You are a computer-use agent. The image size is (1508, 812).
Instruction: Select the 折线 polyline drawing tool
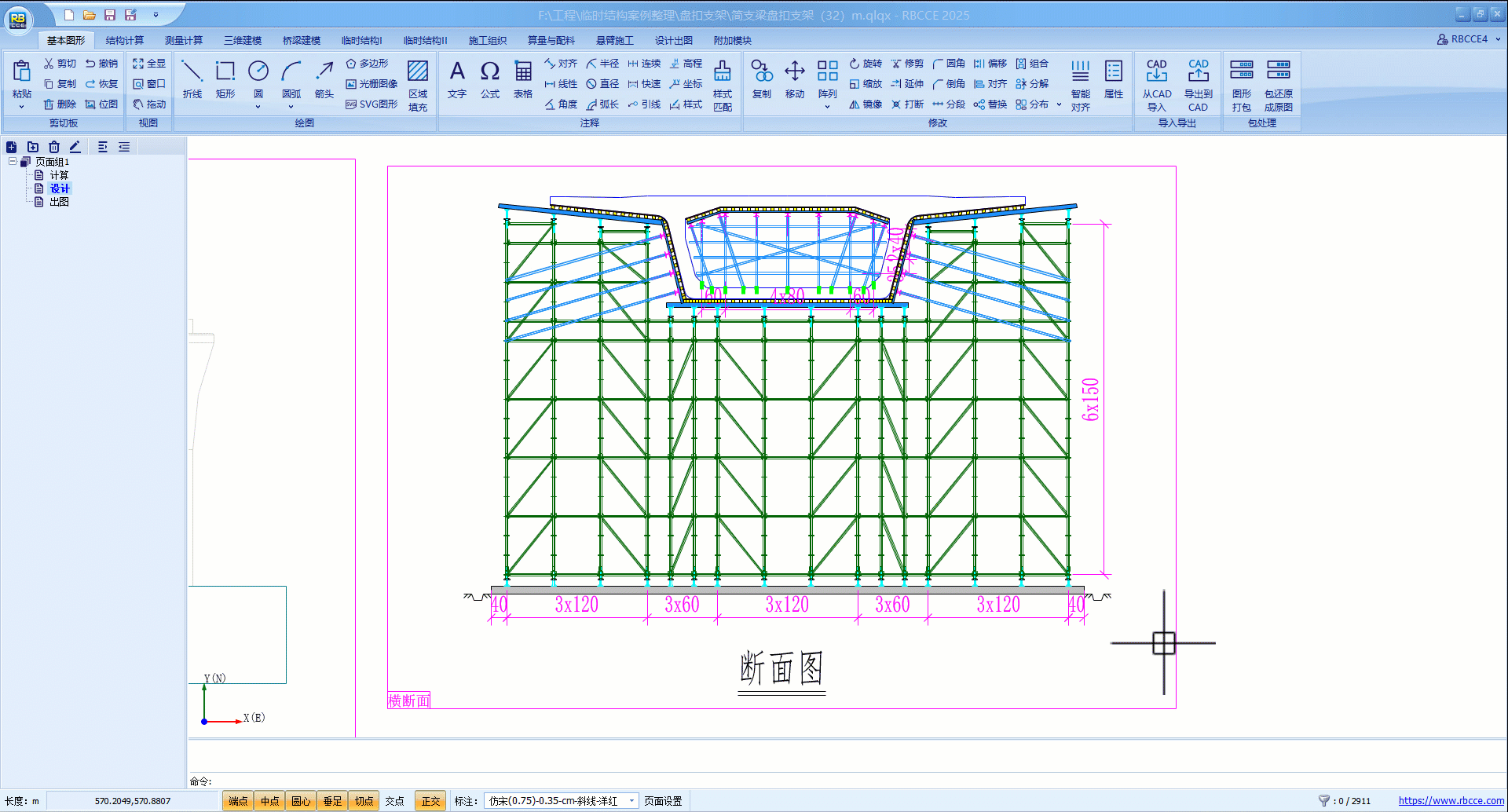[x=192, y=79]
